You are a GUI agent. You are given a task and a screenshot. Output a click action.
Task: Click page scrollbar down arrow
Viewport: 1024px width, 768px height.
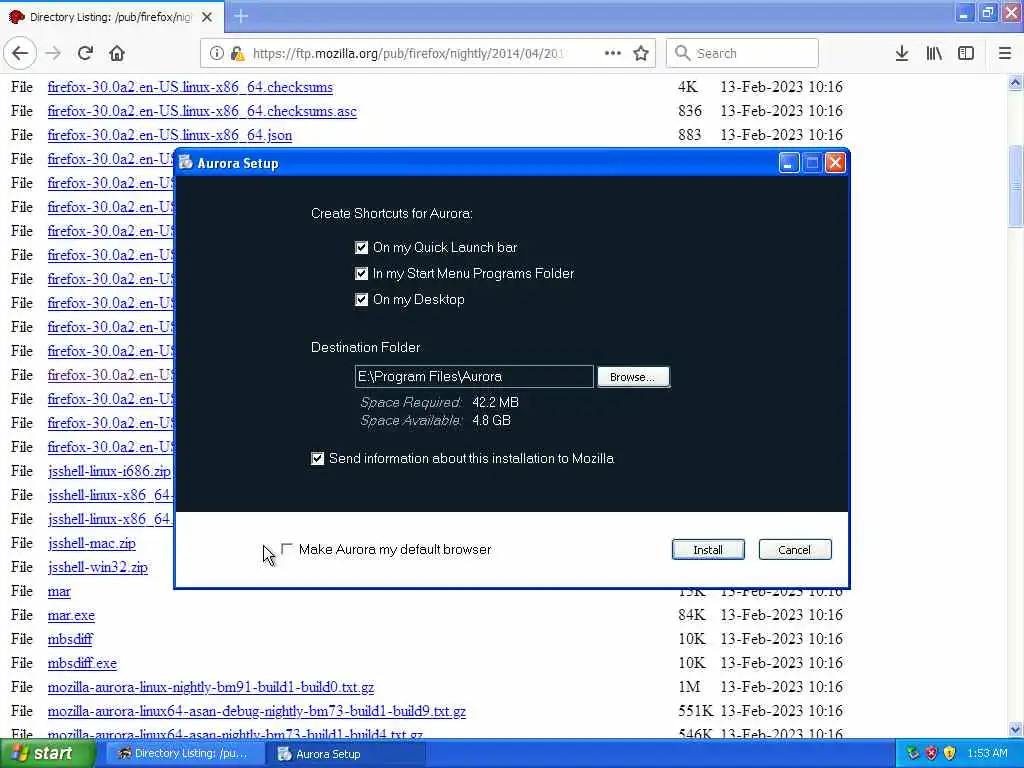[x=1015, y=729]
